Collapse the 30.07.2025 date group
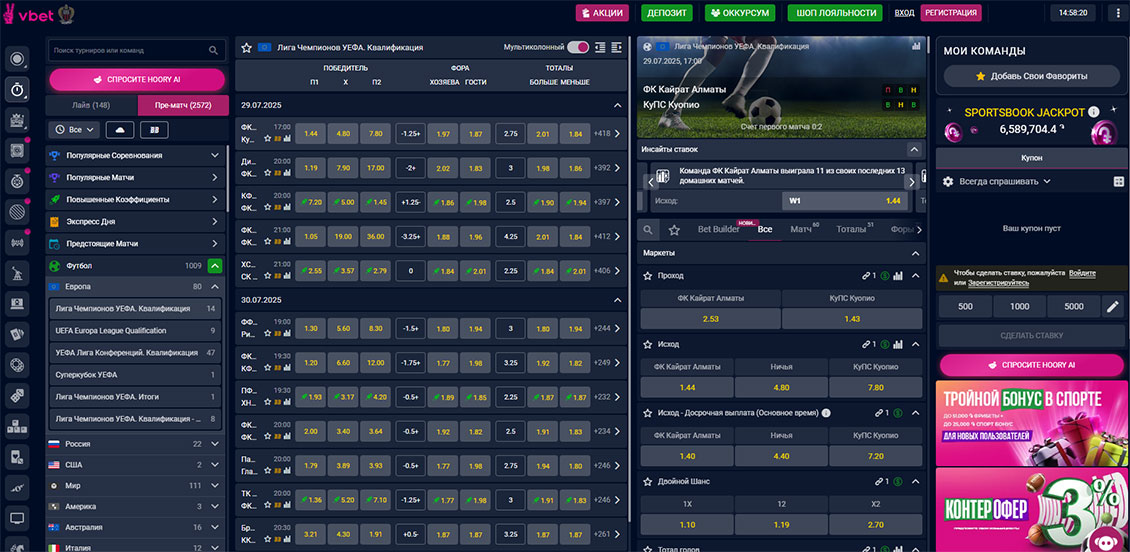Image resolution: width=1130 pixels, height=552 pixels. [x=617, y=300]
